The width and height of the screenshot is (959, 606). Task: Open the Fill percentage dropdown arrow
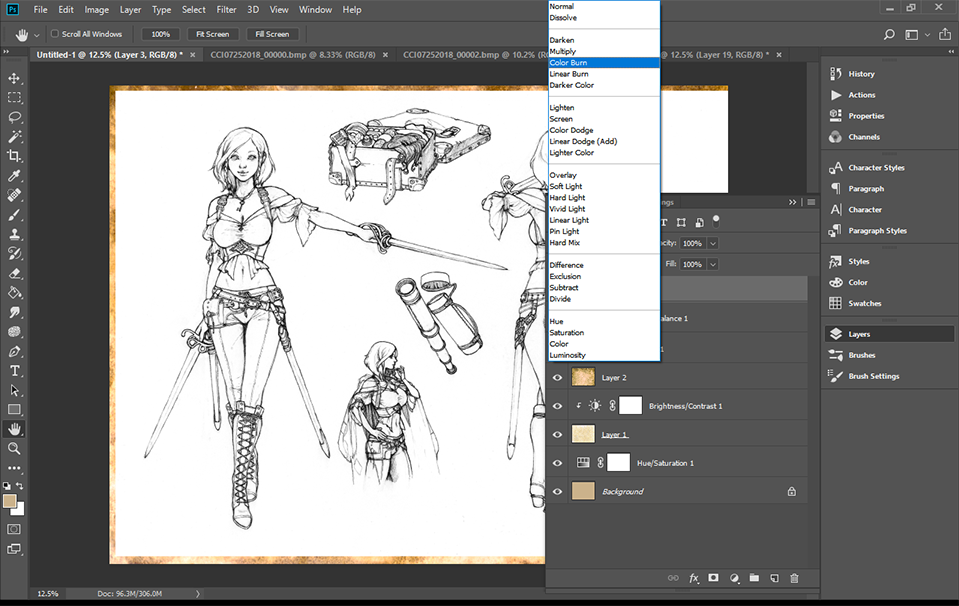[x=713, y=264]
